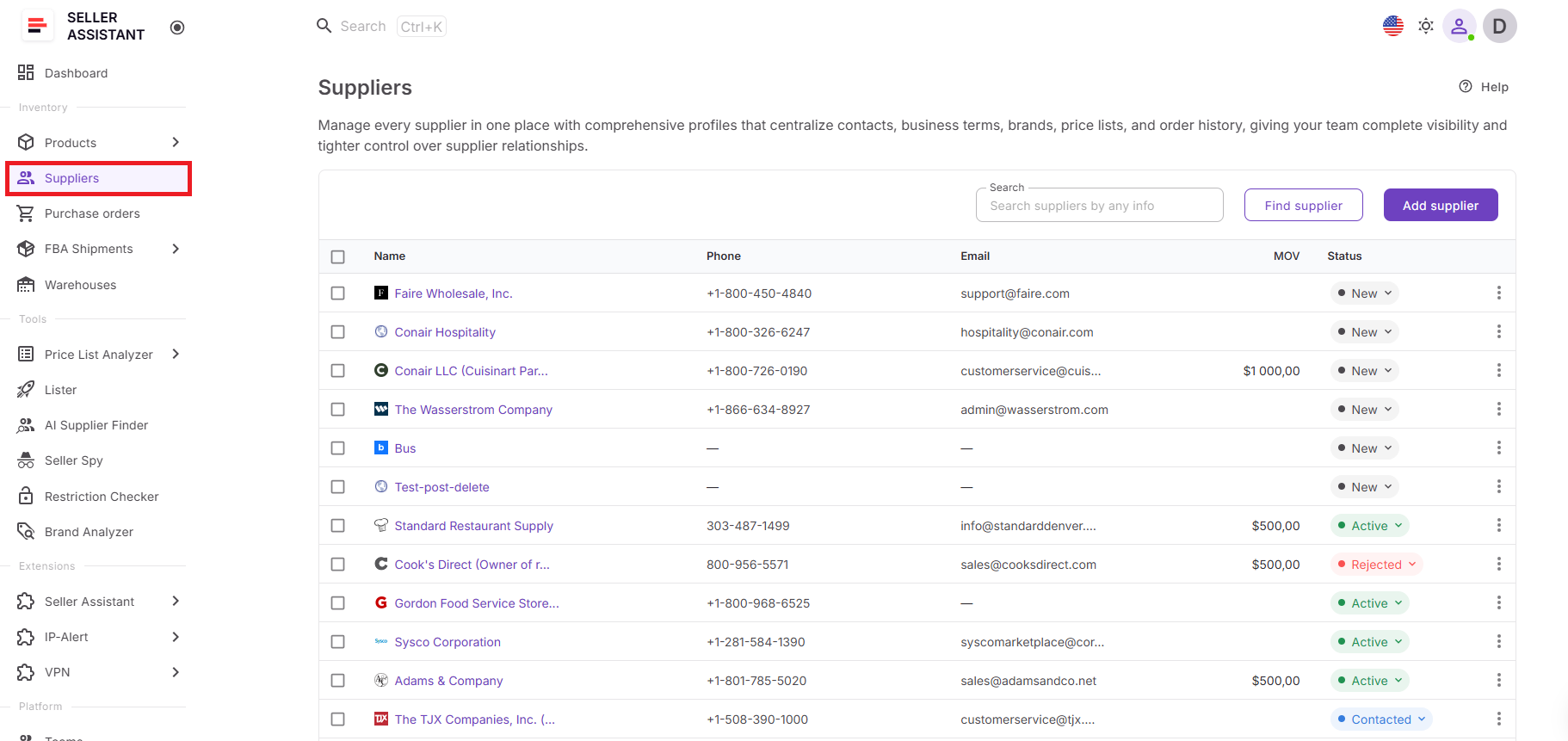Click the Seller Assistant logo icon
Image resolution: width=1568 pixels, height=741 pixels.
(x=36, y=27)
